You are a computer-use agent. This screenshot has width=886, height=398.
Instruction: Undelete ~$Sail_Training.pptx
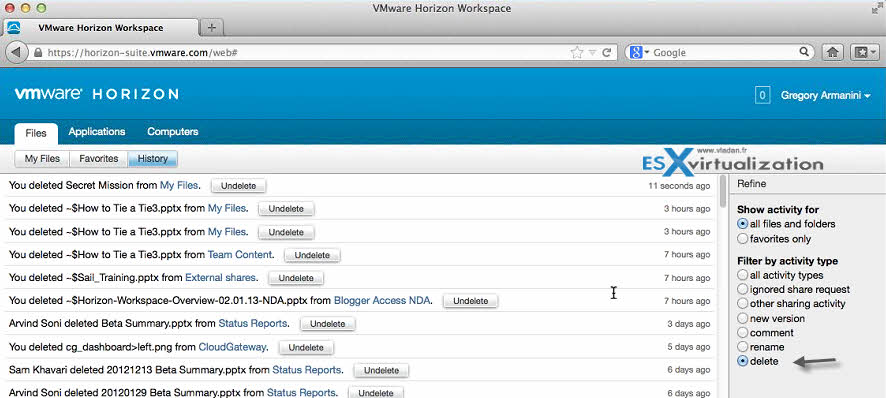pyautogui.click(x=296, y=278)
